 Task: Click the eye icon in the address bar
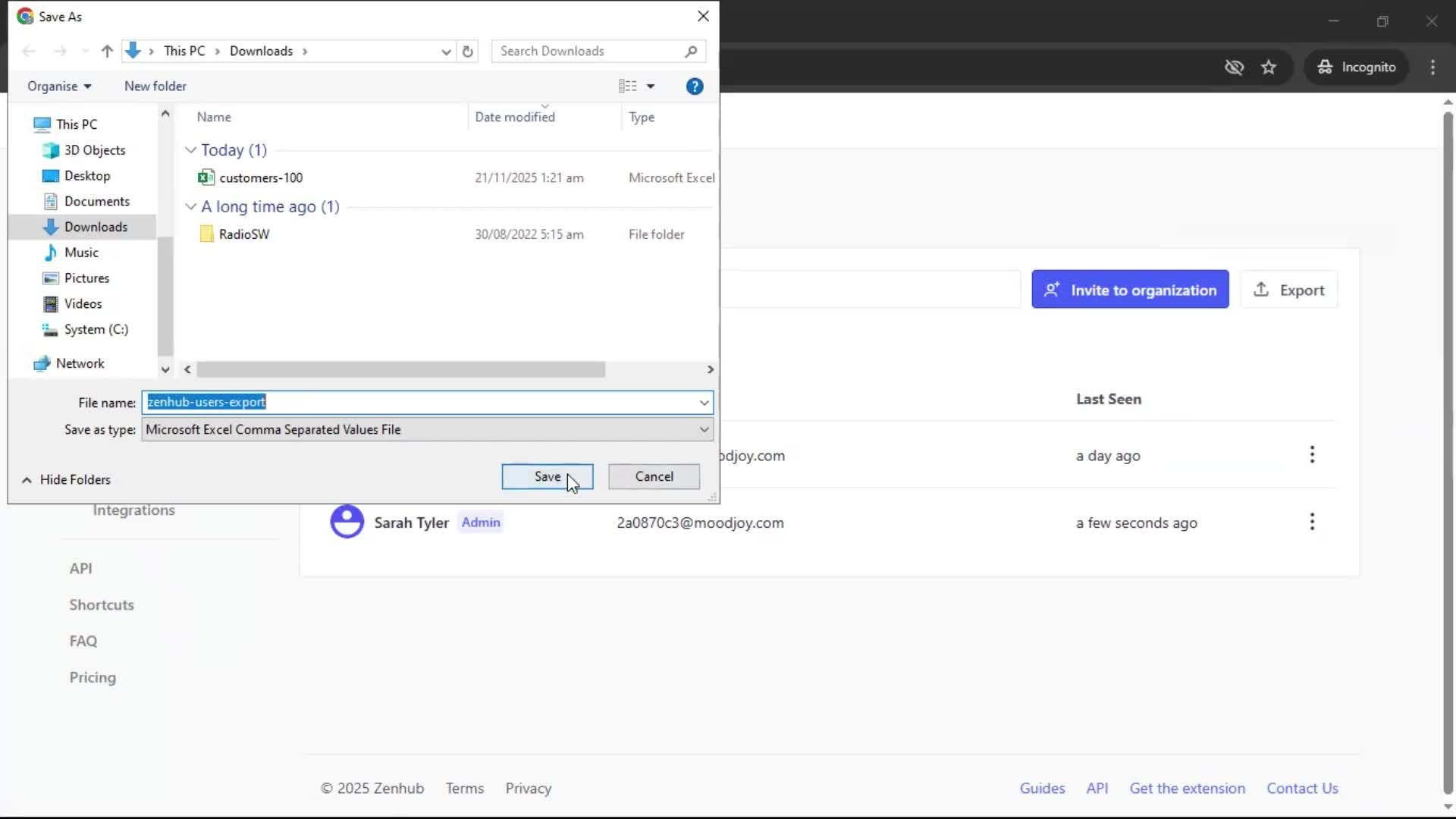pos(1235,67)
